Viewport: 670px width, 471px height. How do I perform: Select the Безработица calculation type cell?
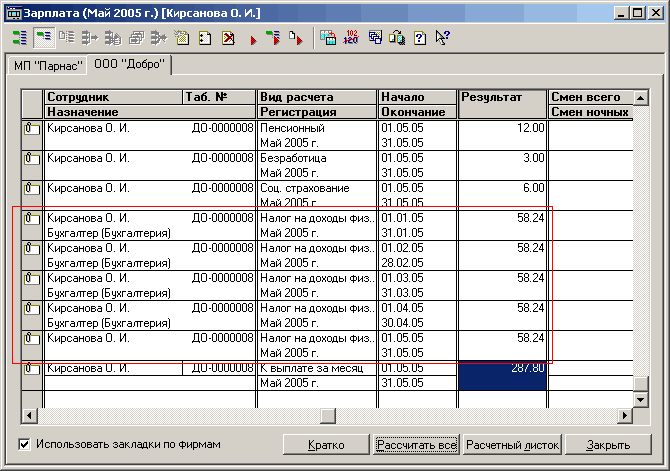[317, 158]
